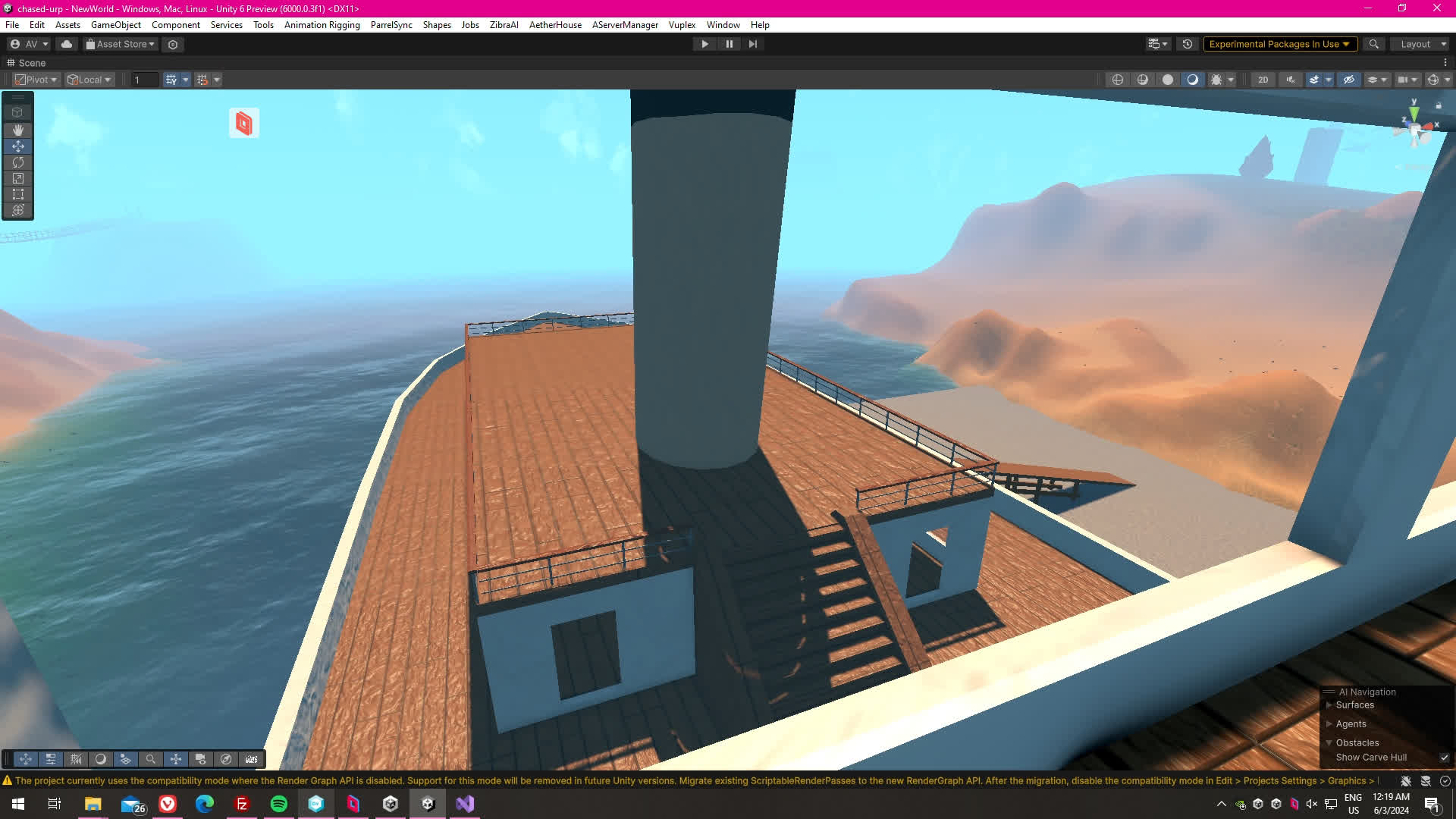Expand the Surfaces section in AI Navigation
The width and height of the screenshot is (1456, 819).
click(1329, 705)
